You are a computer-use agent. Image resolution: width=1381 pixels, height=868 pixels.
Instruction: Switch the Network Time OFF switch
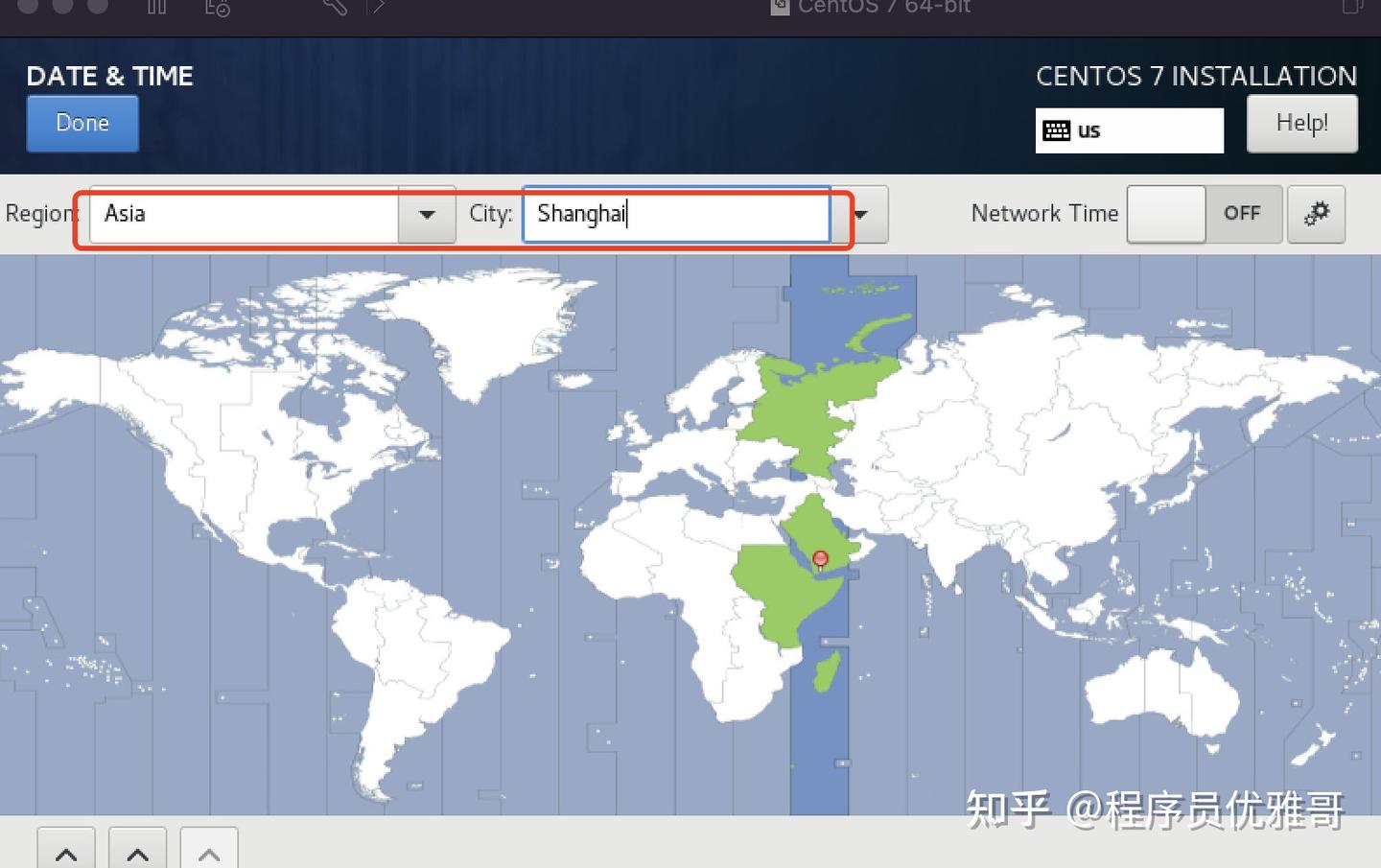pos(1205,214)
